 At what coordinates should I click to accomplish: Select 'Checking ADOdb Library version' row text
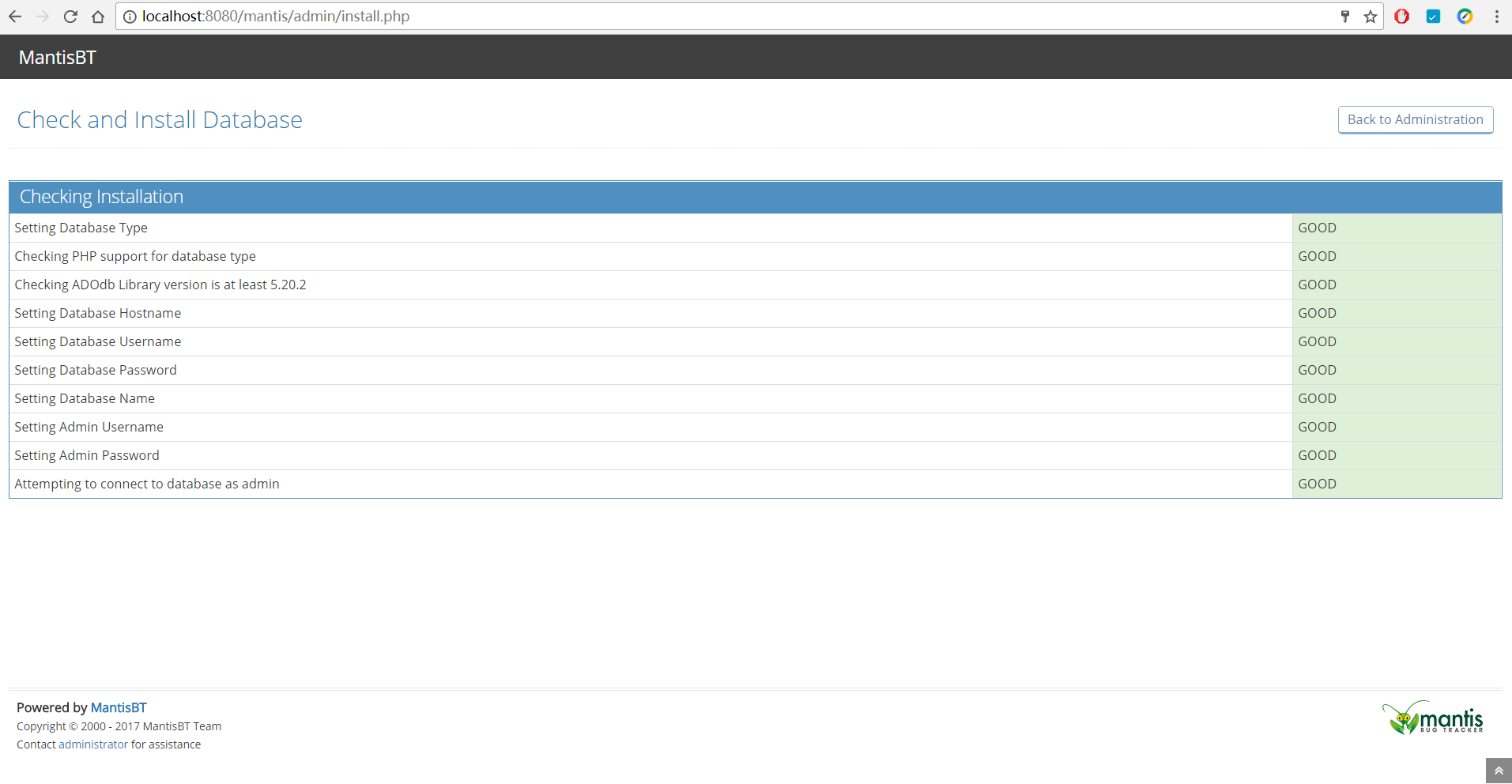pos(160,285)
